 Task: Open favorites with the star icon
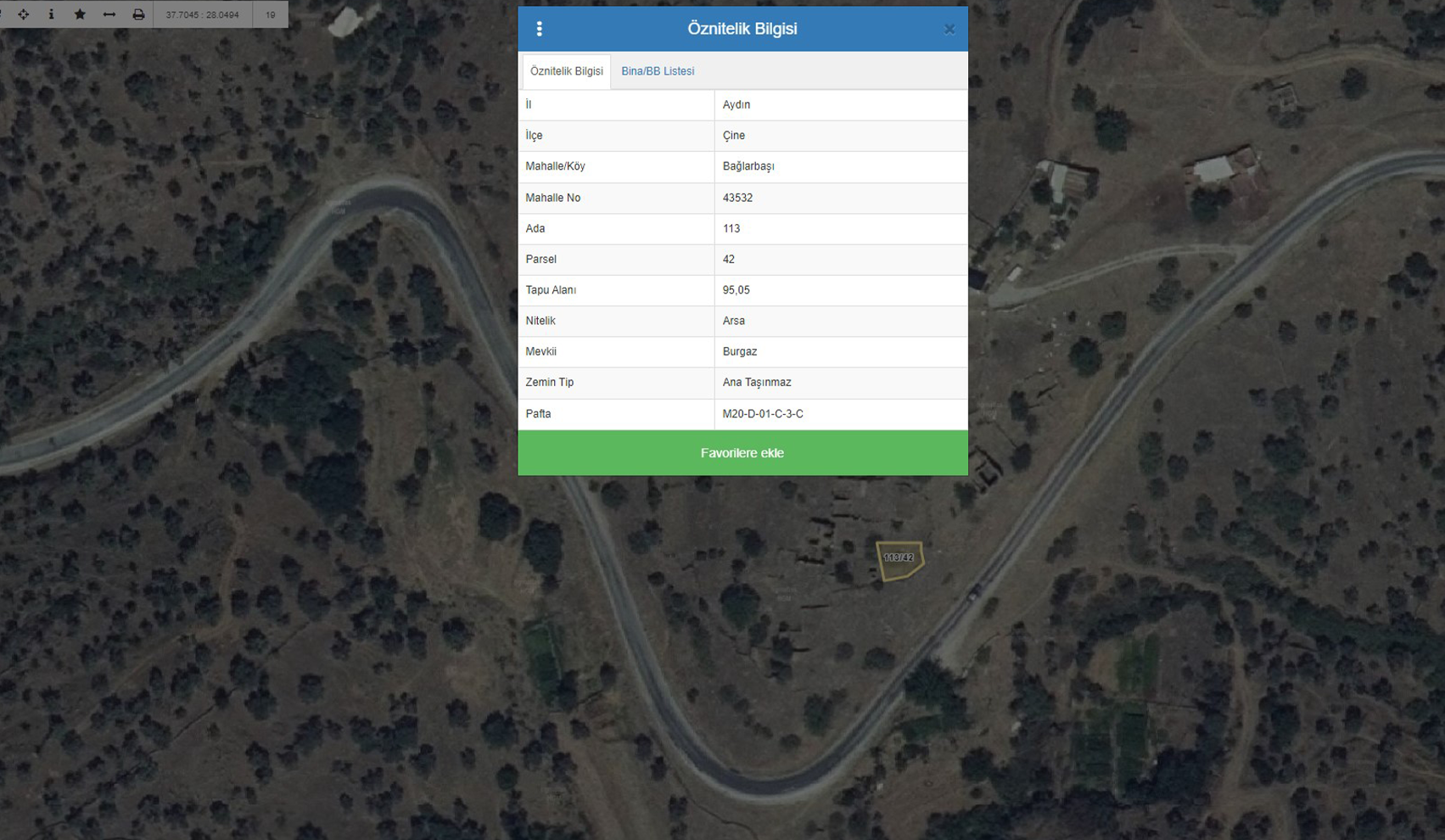pos(80,14)
